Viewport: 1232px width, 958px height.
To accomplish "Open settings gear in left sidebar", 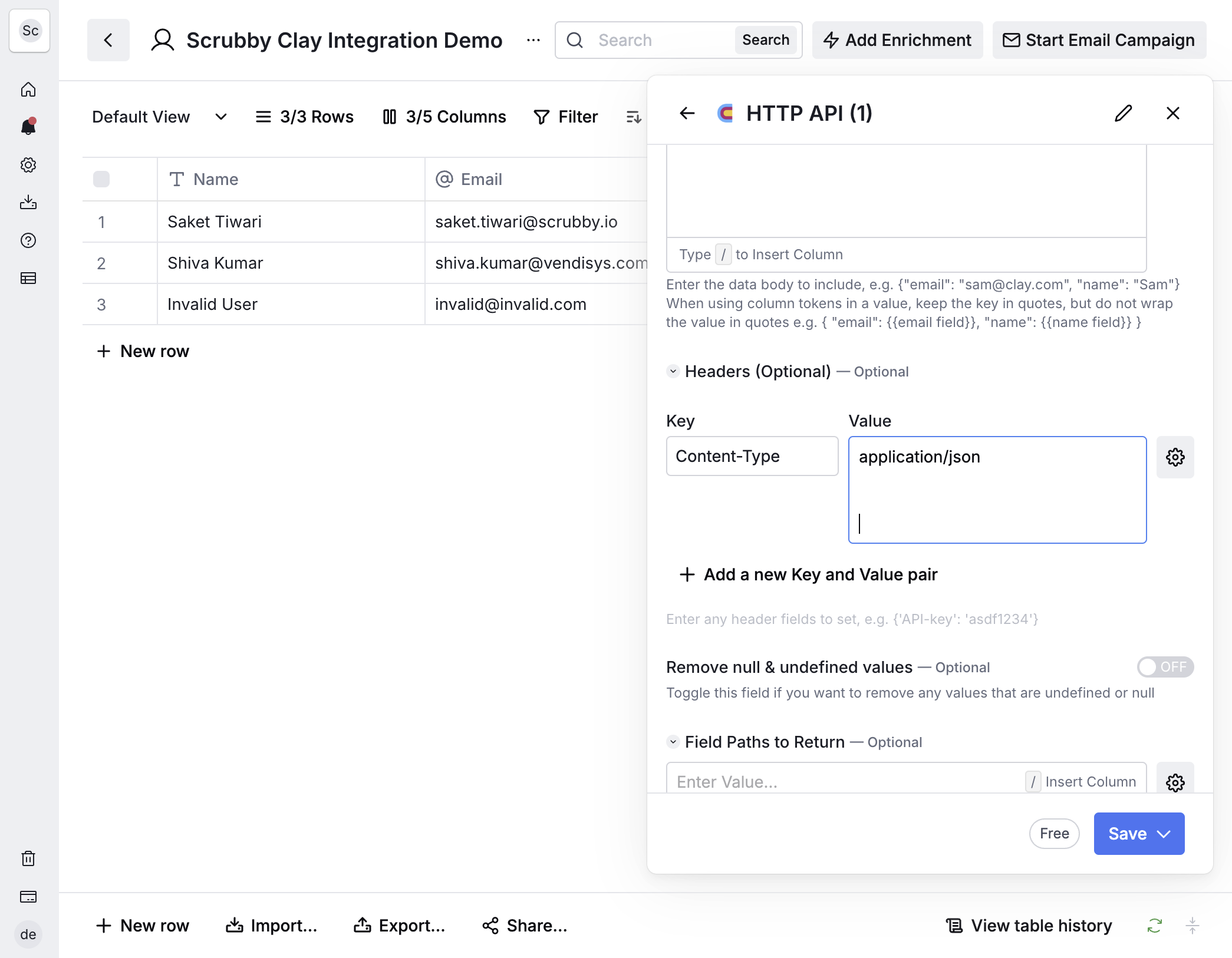I will [x=28, y=165].
